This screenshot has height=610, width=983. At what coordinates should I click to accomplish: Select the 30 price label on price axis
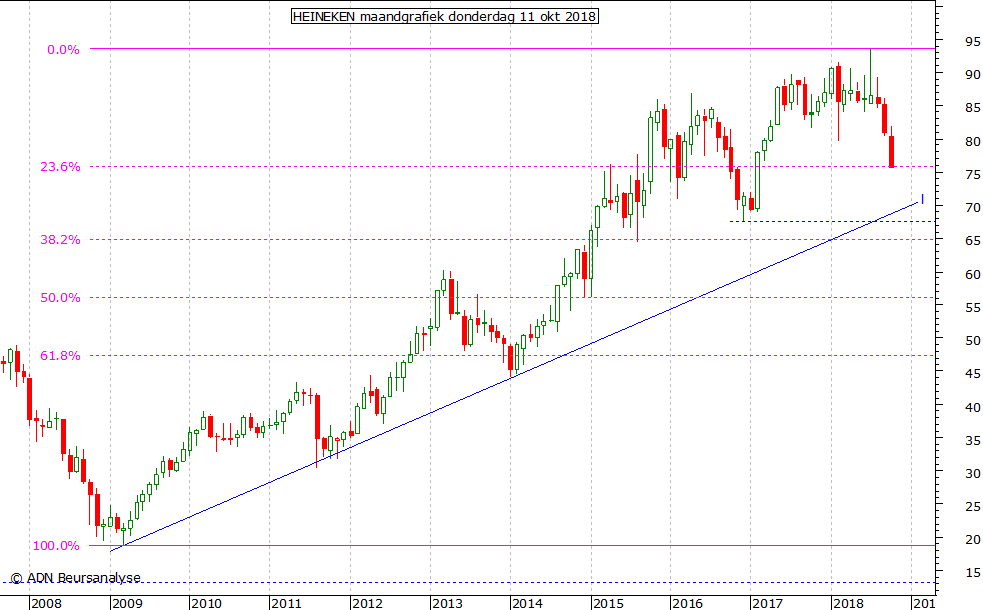click(973, 473)
